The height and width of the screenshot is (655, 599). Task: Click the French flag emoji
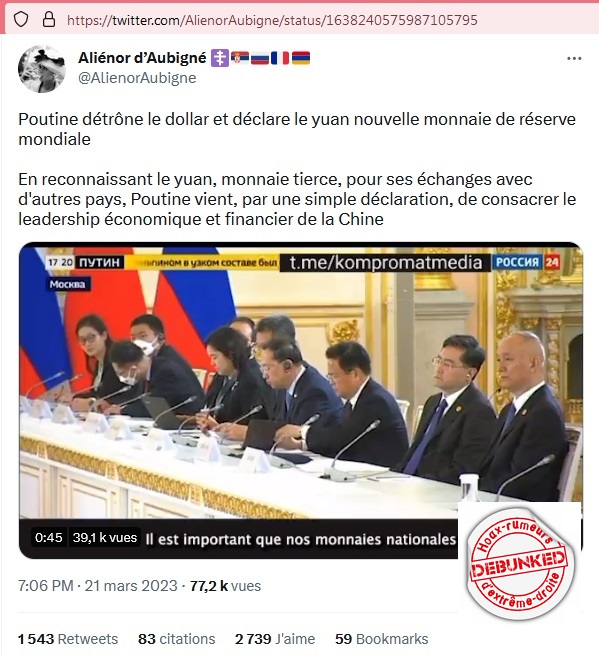pyautogui.click(x=280, y=58)
